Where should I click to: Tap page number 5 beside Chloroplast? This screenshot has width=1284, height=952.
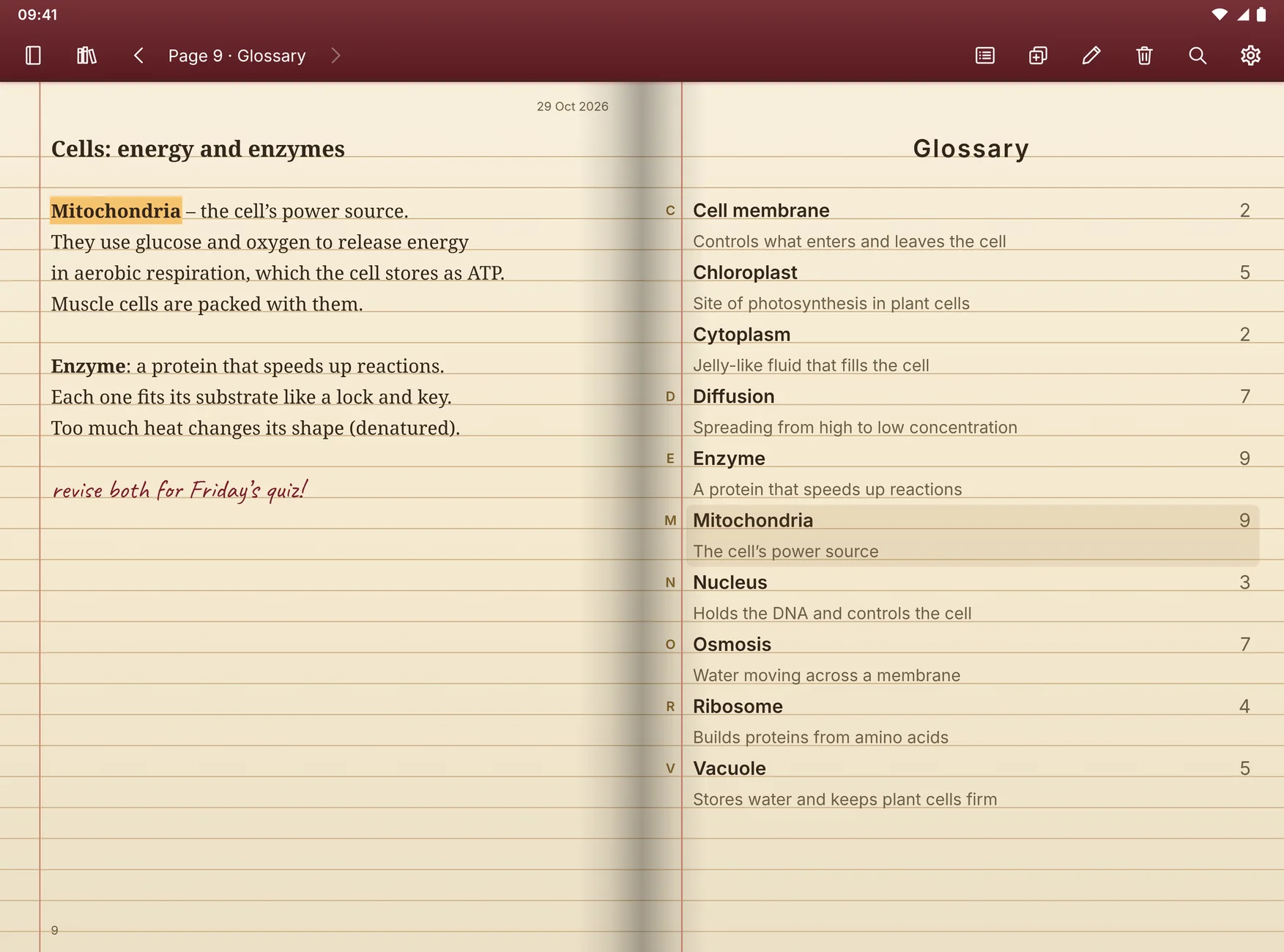(x=1244, y=272)
